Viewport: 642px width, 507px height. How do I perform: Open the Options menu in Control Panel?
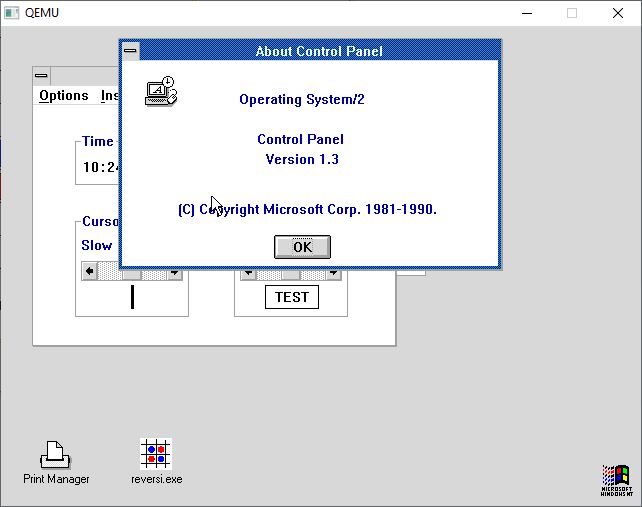(64, 95)
